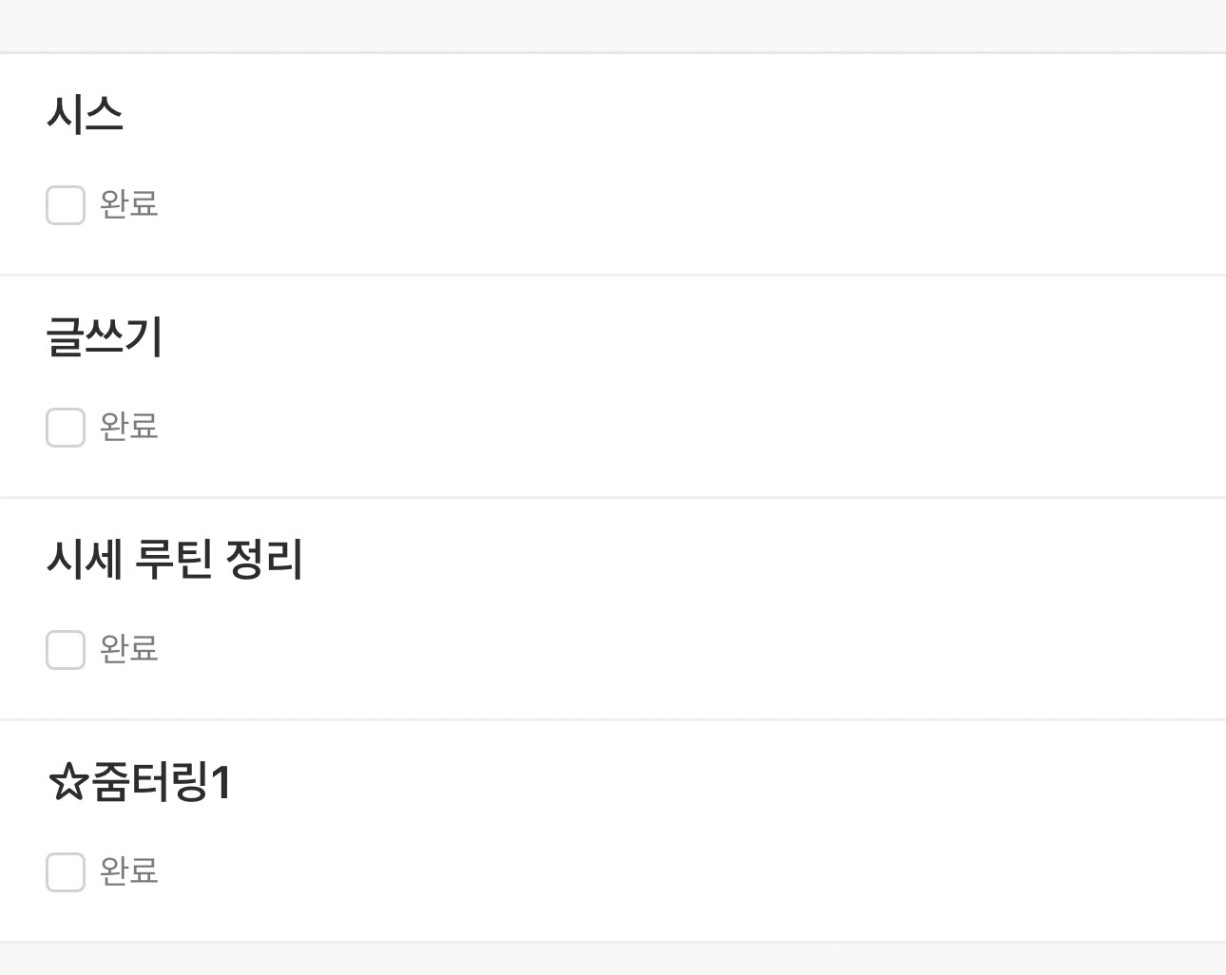Click the 완료 label under ☆줌터링1
This screenshot has width=1226, height=975.
click(x=129, y=872)
